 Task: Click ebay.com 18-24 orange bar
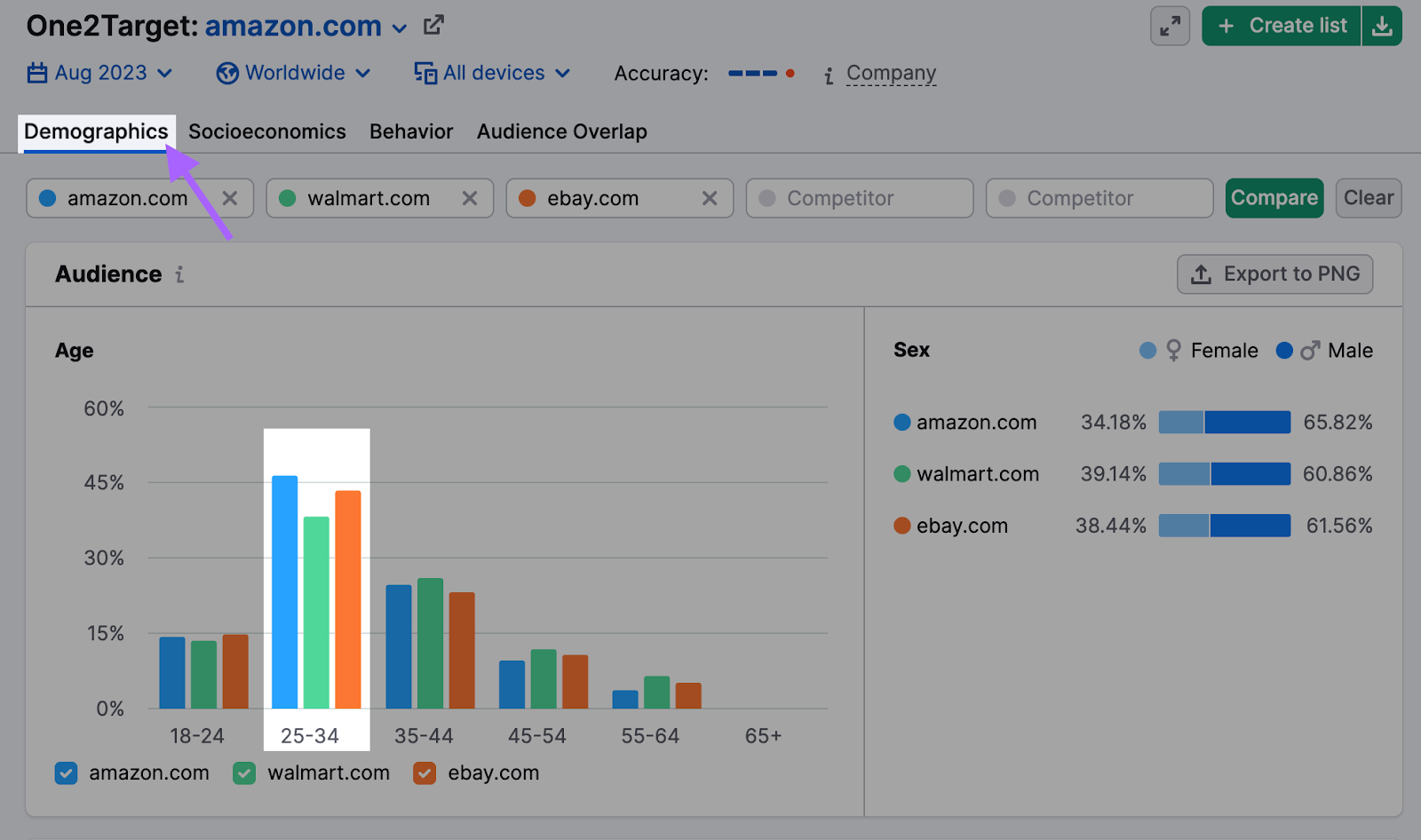(x=235, y=671)
